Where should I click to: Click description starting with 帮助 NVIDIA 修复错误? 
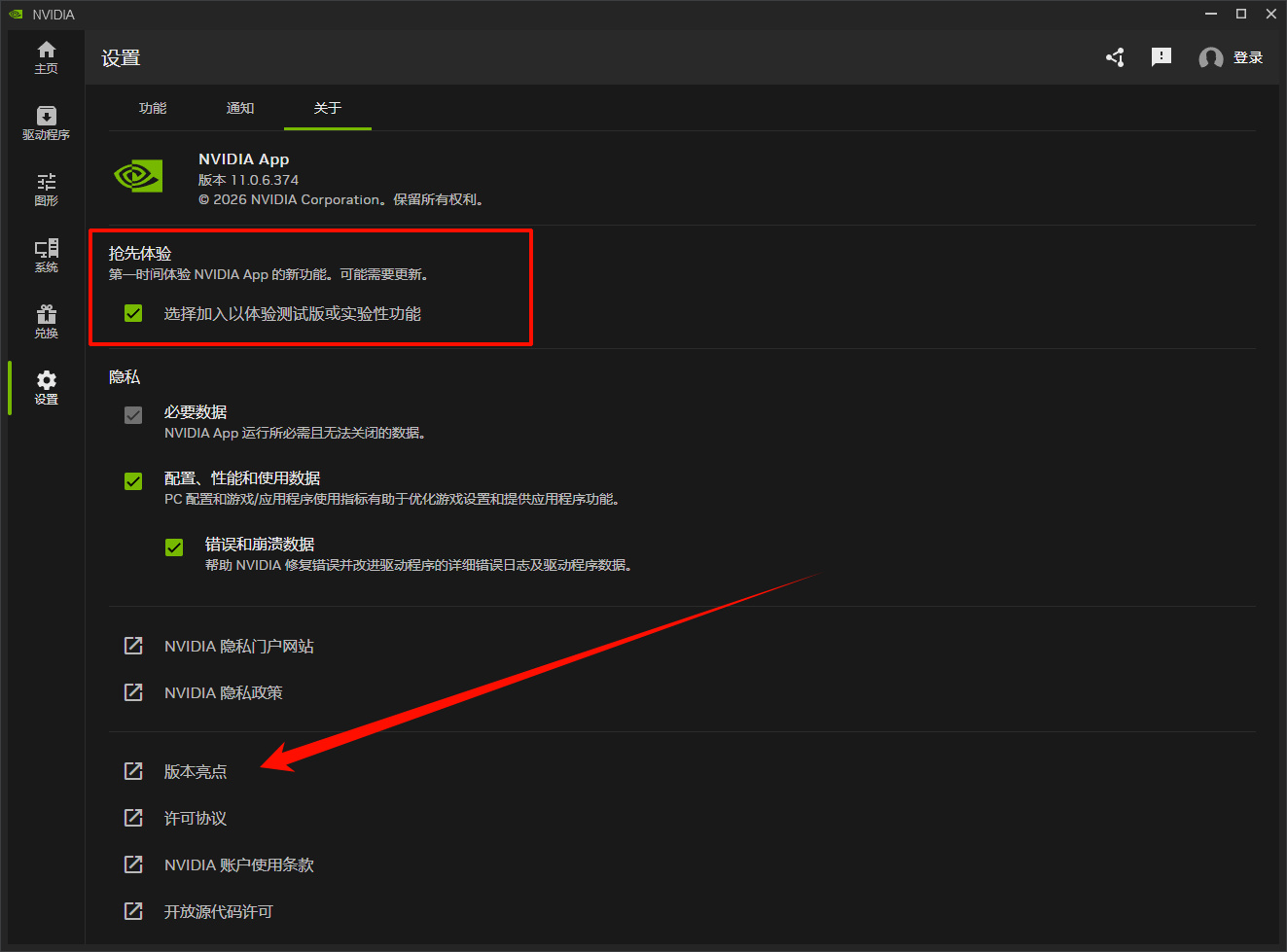[419, 565]
